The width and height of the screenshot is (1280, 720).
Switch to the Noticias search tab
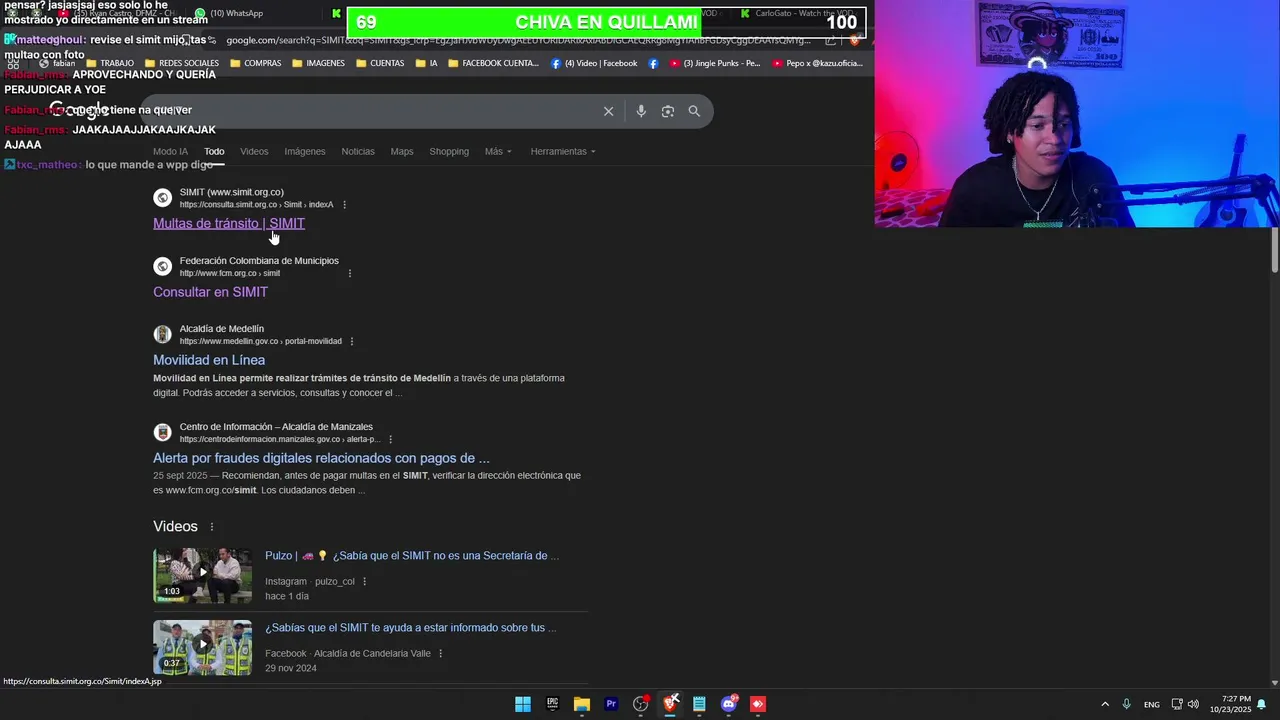(358, 152)
